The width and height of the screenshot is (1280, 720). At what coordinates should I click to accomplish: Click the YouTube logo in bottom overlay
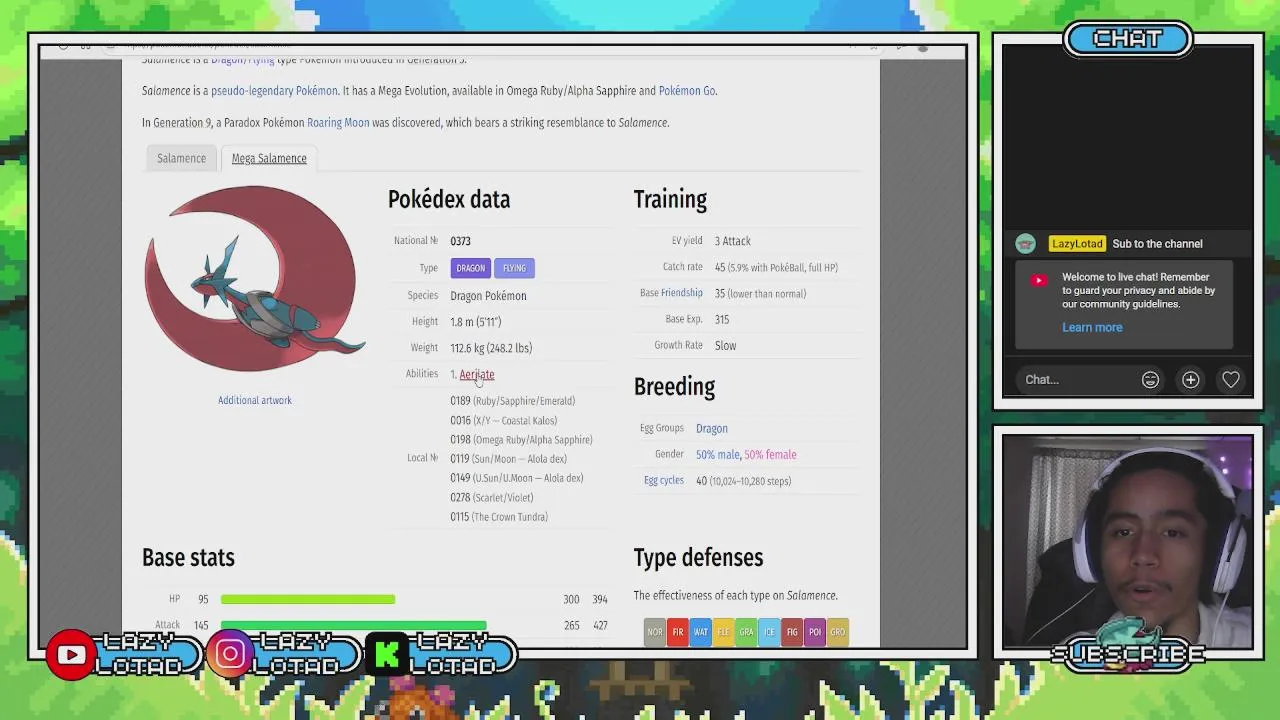[71, 656]
